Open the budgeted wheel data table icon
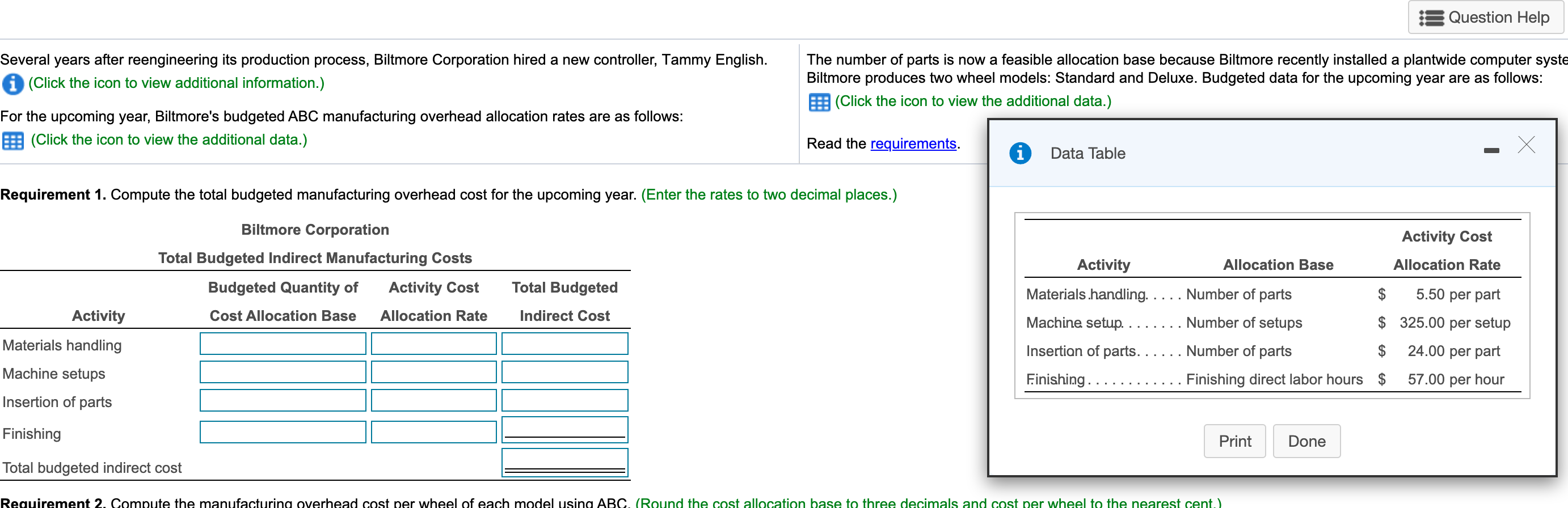The height and width of the screenshot is (508, 1568). pos(819,102)
